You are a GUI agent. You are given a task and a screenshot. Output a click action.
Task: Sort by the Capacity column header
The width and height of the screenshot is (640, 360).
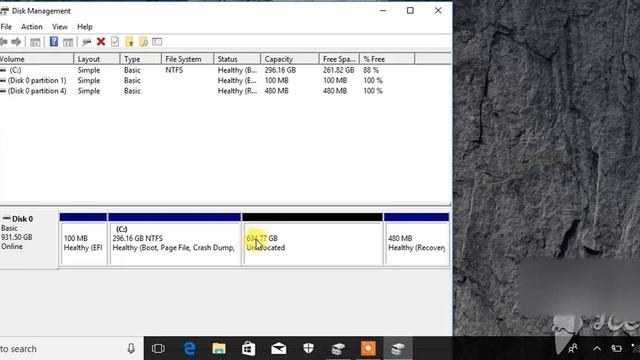tap(290, 59)
